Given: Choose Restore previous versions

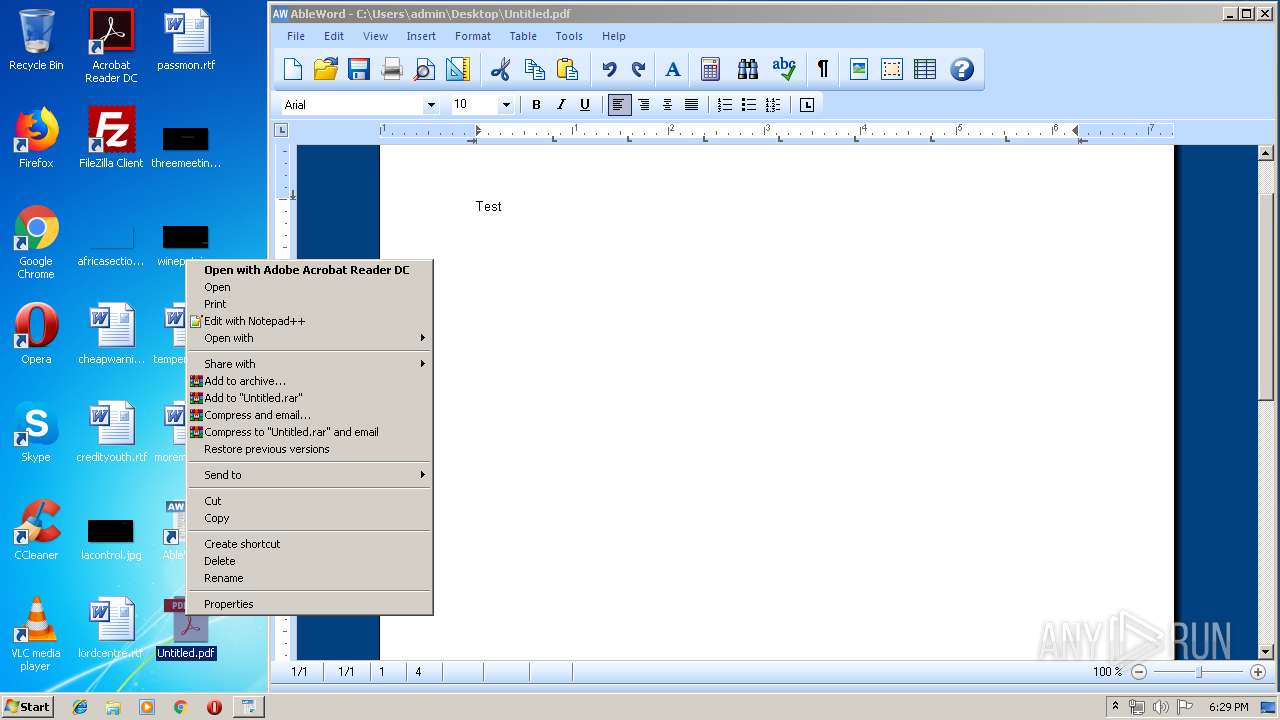Looking at the screenshot, I should coord(310,449).
